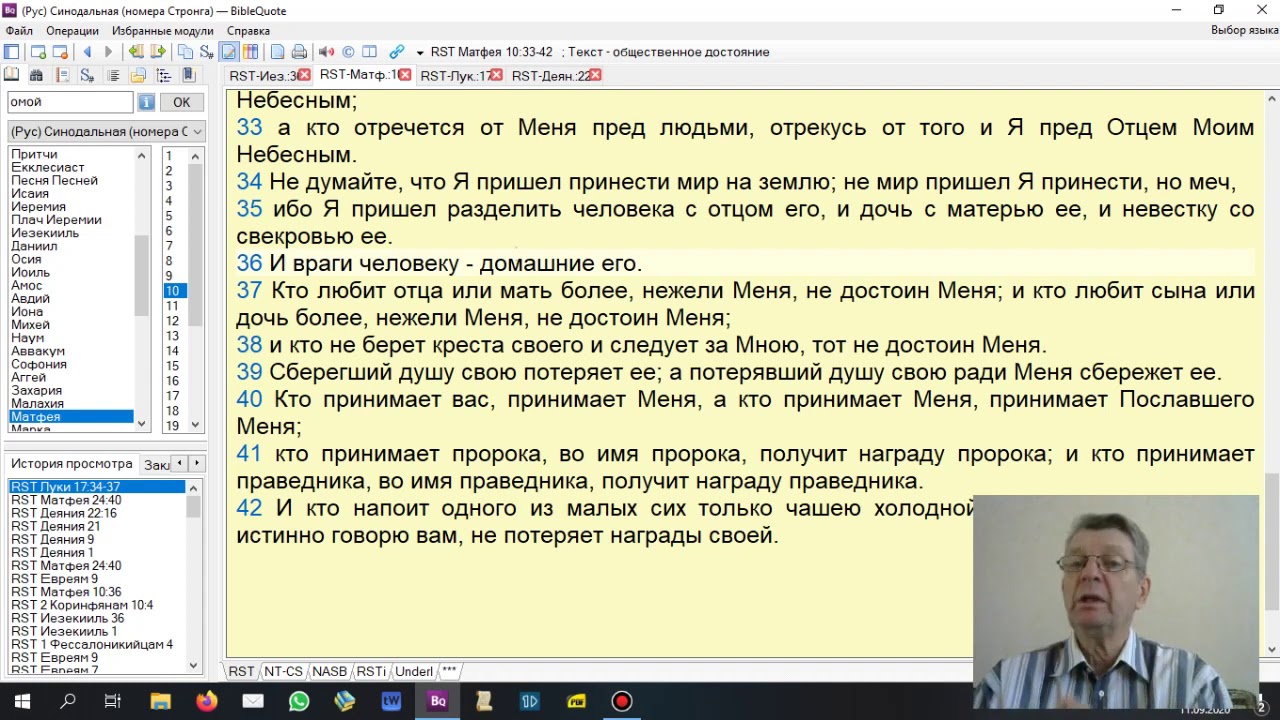Toggle Strong's numbers S# toolbar icon

pyautogui.click(x=207, y=52)
